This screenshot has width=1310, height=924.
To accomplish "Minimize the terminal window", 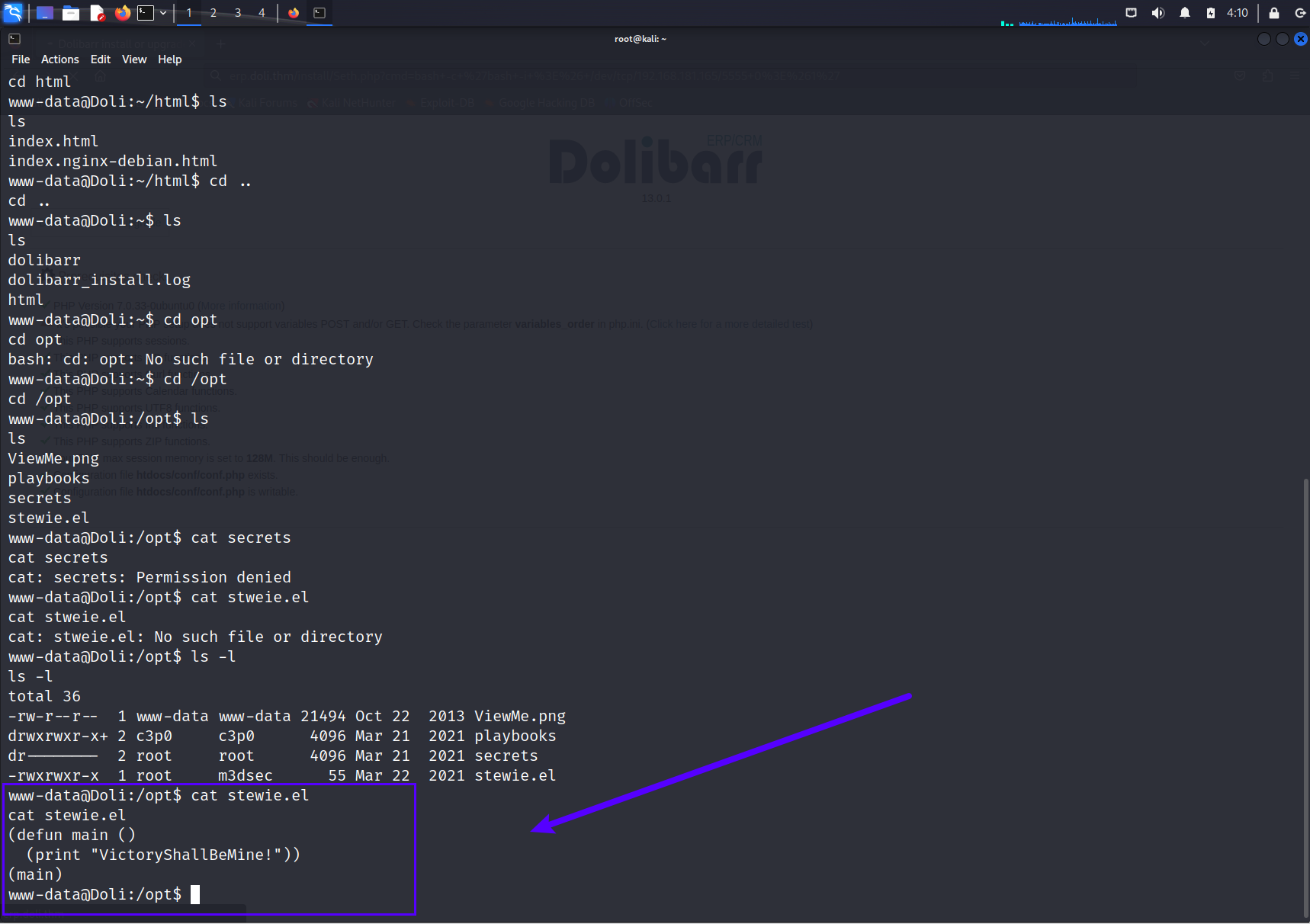I will 1264,39.
